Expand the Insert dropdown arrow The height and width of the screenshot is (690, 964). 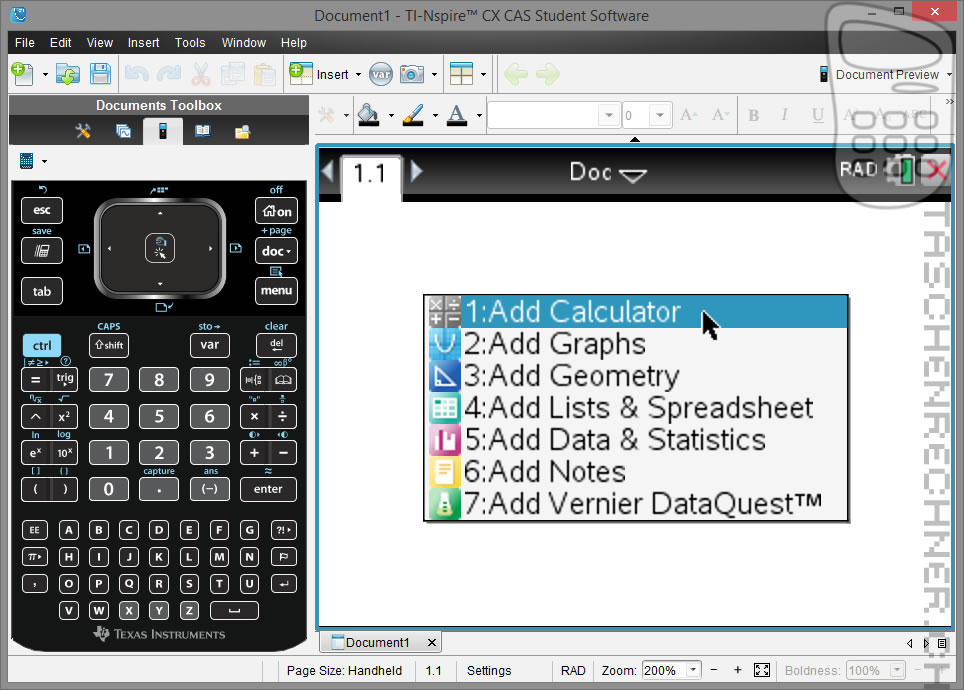358,74
